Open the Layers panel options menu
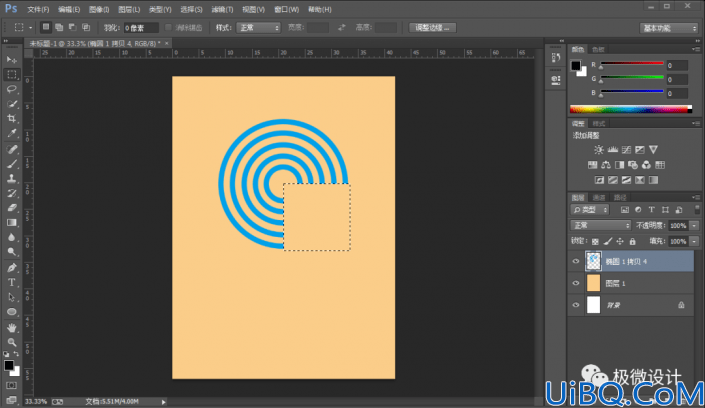Screen dimensions: 705x408 click(x=696, y=197)
